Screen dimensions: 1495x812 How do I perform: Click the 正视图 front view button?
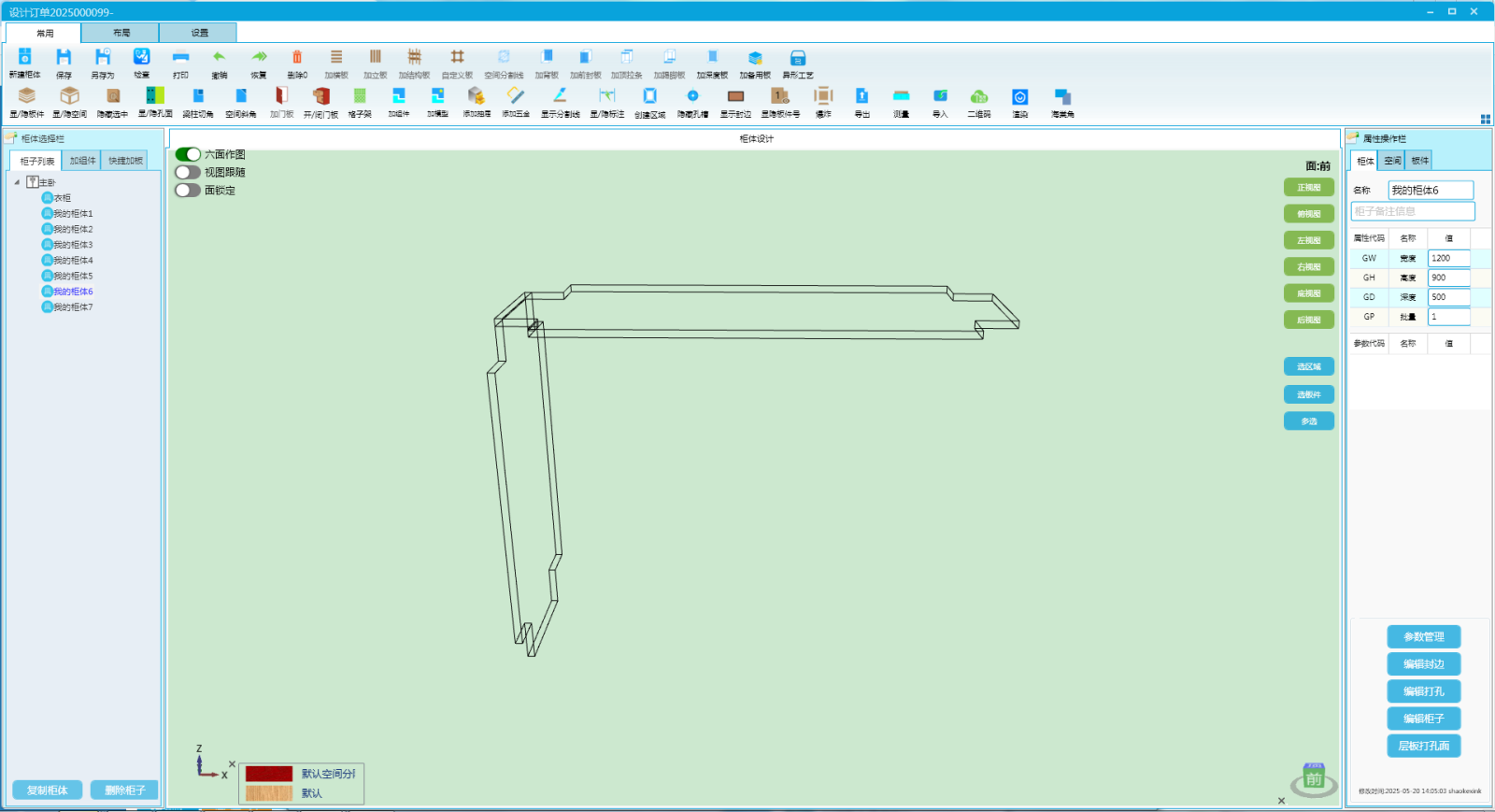pyautogui.click(x=1308, y=188)
